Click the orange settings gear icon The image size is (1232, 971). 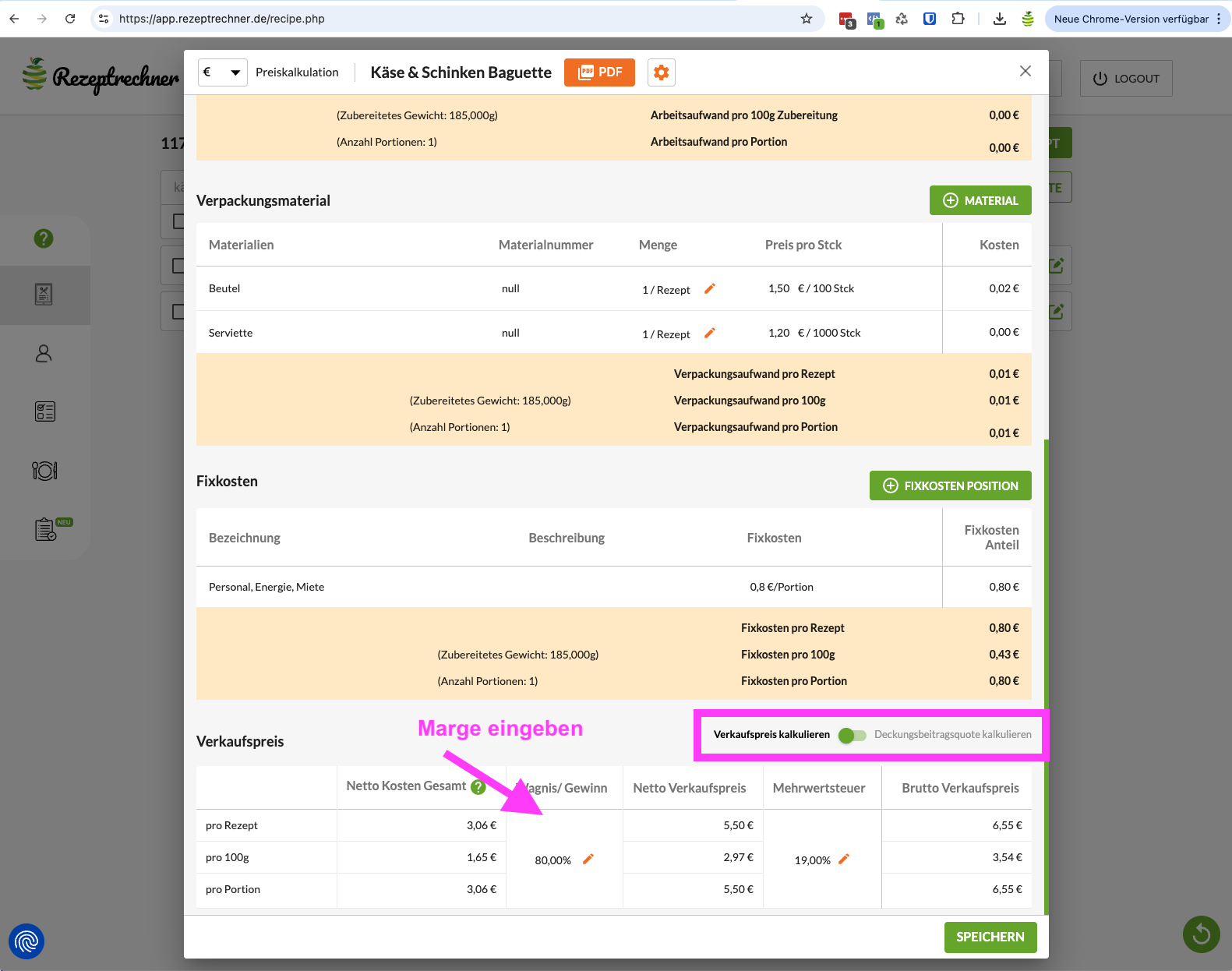tap(661, 72)
